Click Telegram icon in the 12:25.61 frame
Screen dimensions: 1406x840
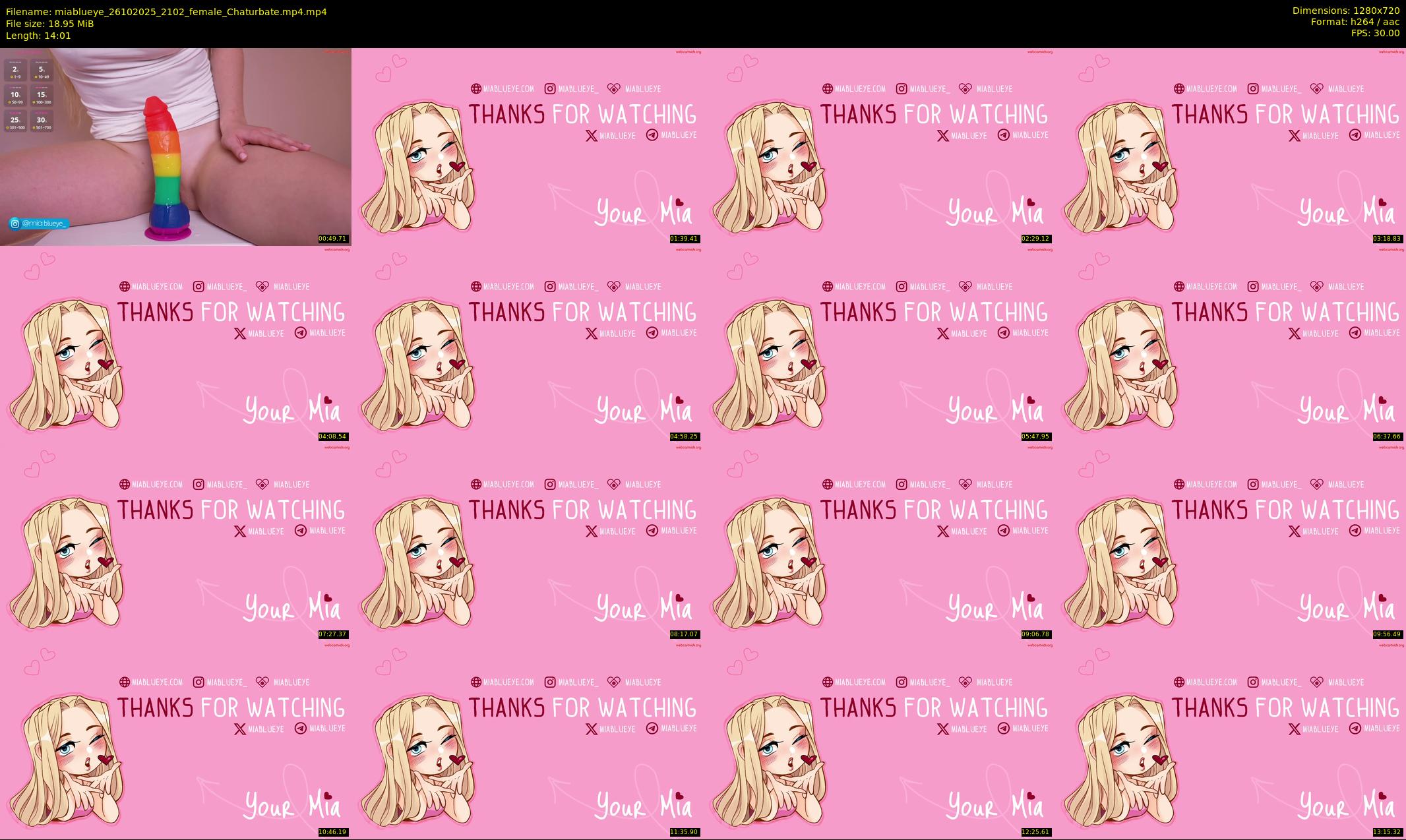point(1004,729)
